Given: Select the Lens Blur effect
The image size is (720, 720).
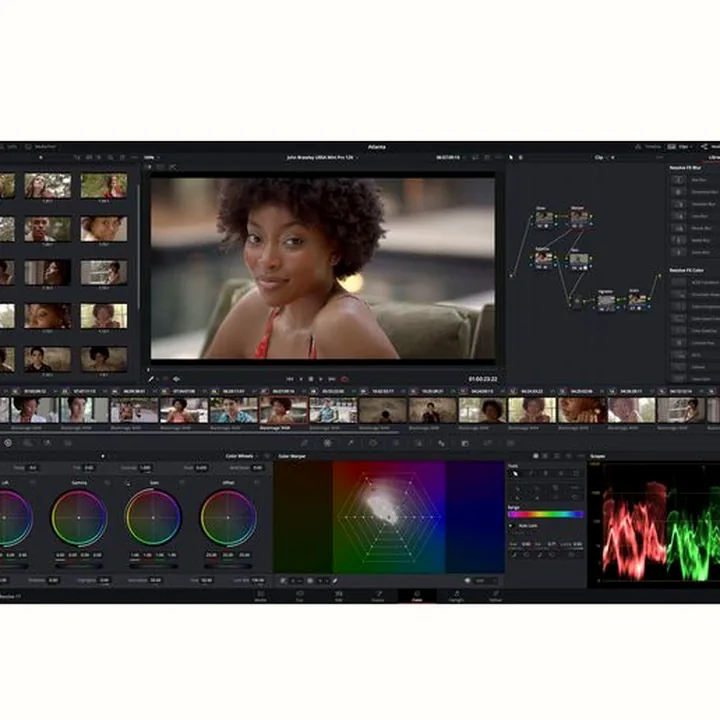Looking at the screenshot, I should (x=699, y=216).
